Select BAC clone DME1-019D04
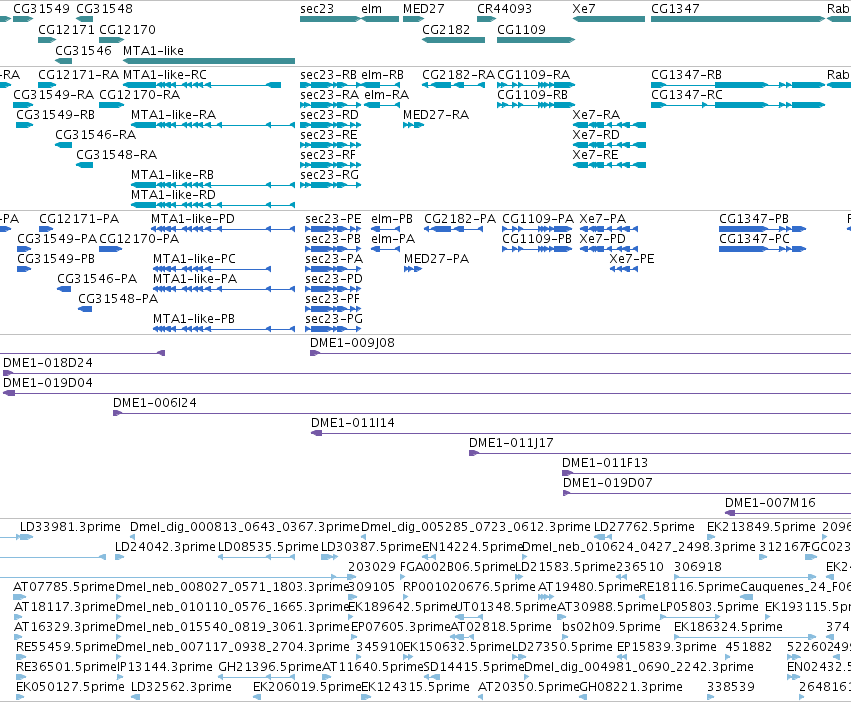This screenshot has width=851, height=702. (x=427, y=393)
